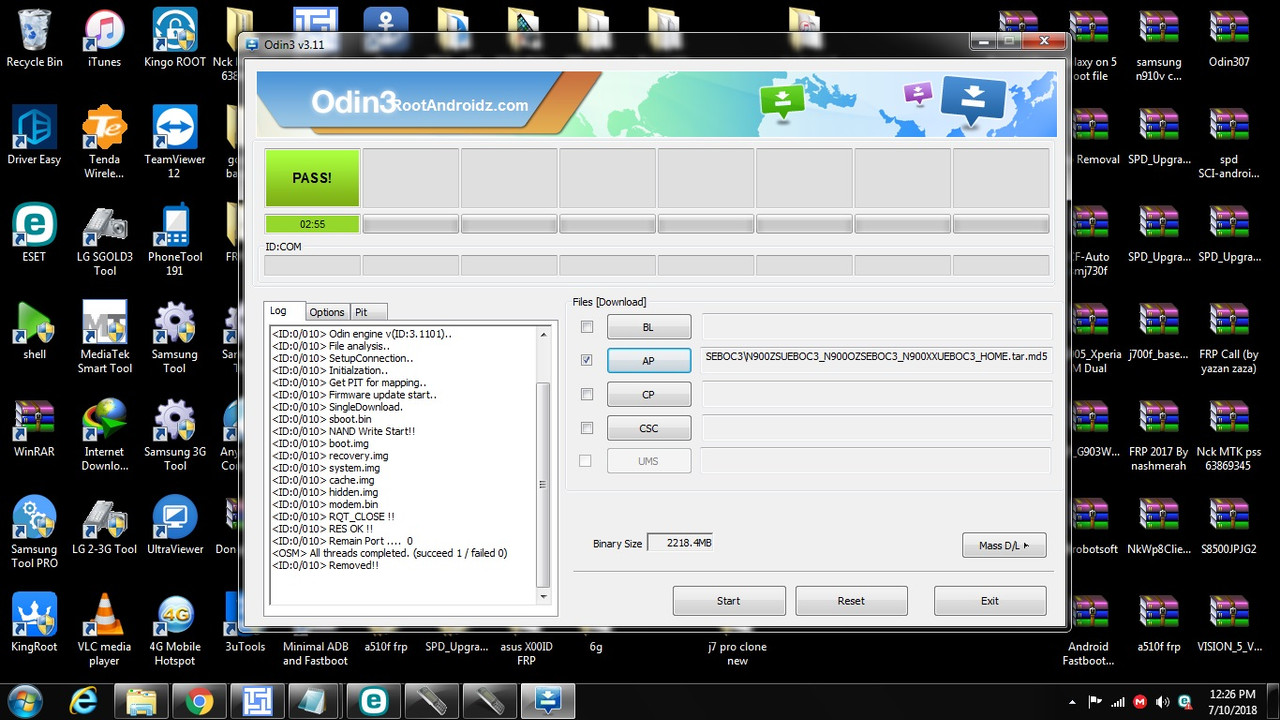Screen dimensions: 1280x720
Task: Click the CSC file browse button
Action: (x=649, y=429)
